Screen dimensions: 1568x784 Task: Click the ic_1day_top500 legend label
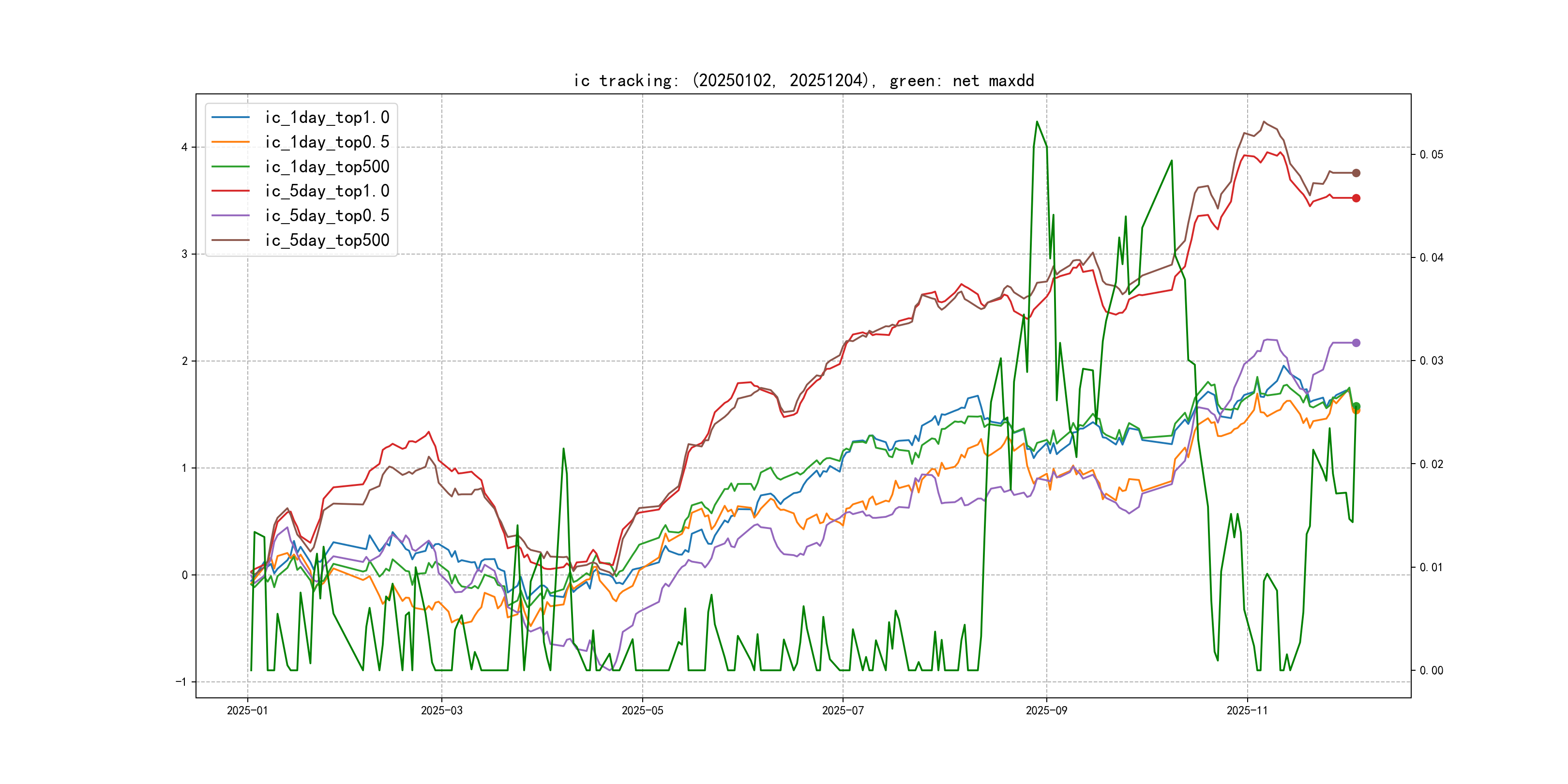(x=326, y=167)
